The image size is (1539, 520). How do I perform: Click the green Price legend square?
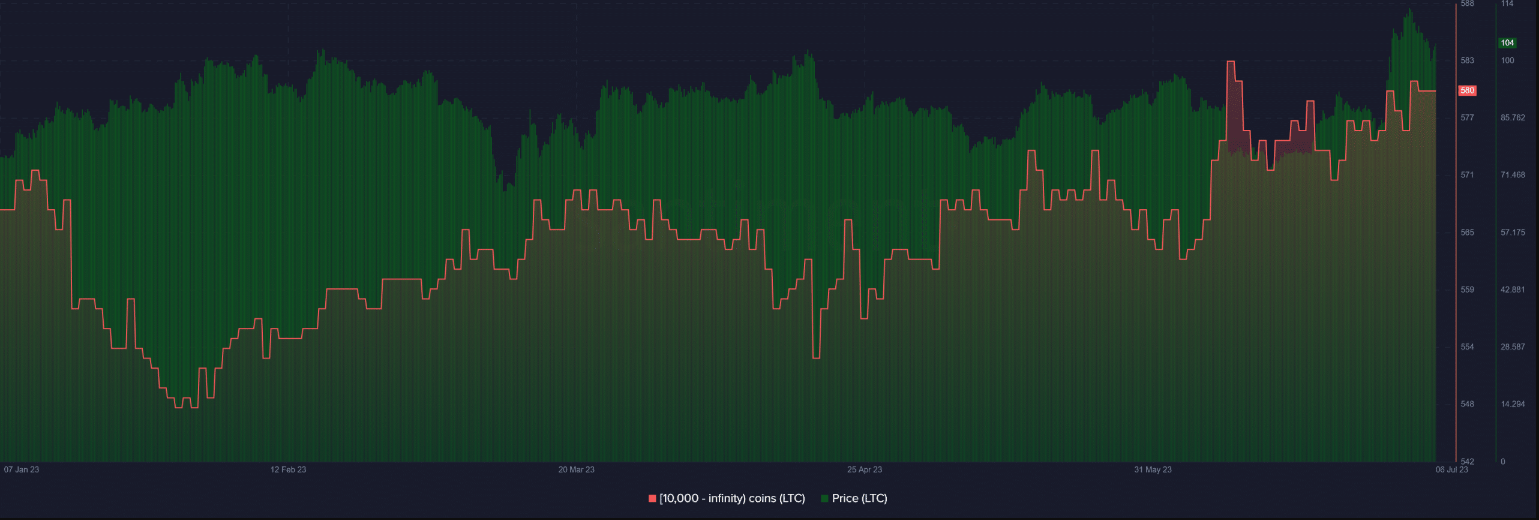point(824,498)
